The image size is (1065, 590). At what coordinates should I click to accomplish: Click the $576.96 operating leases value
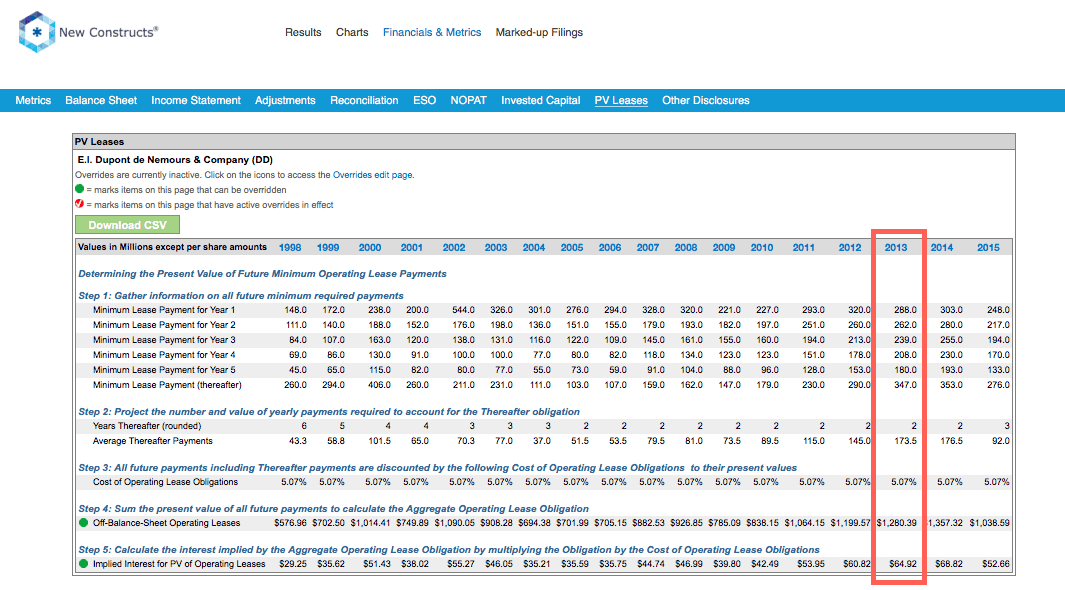pos(291,523)
